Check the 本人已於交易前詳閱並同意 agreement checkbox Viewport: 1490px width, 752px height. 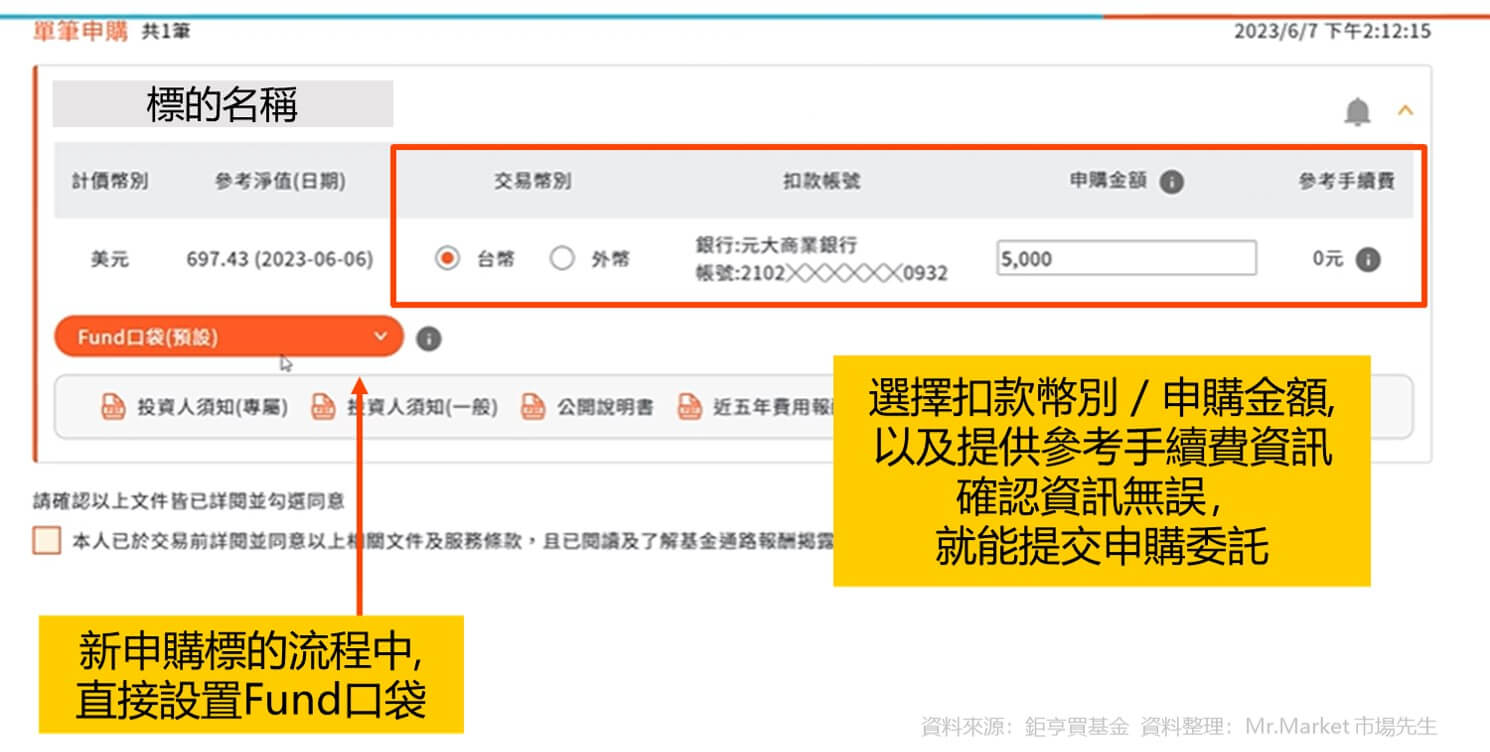(47, 540)
